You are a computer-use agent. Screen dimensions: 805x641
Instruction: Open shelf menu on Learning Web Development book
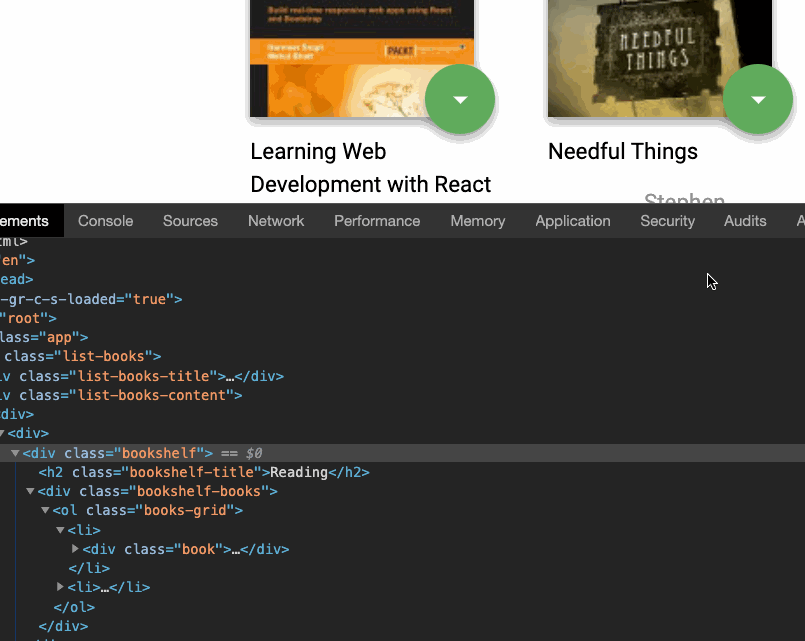click(x=460, y=99)
